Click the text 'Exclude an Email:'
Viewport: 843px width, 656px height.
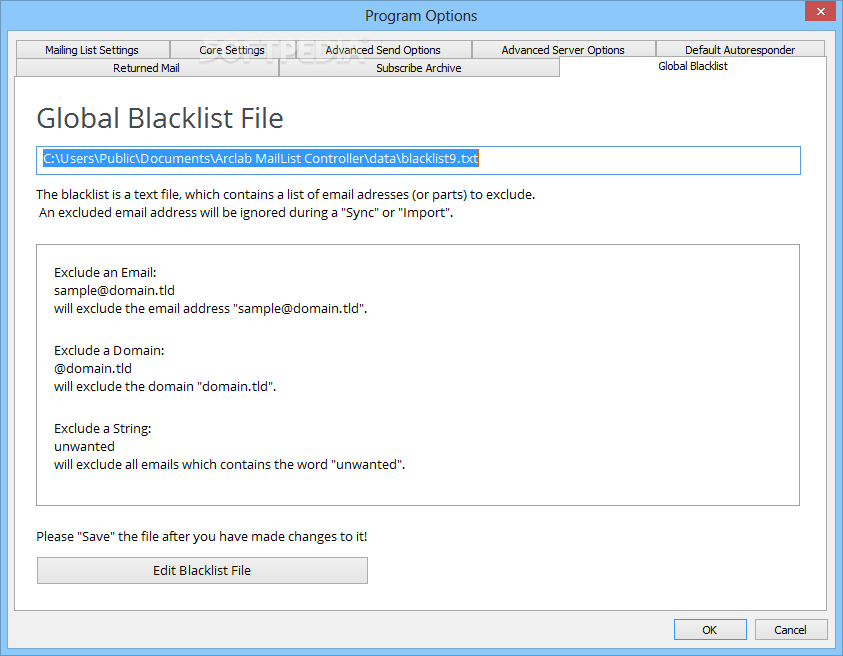pyautogui.click(x=105, y=273)
